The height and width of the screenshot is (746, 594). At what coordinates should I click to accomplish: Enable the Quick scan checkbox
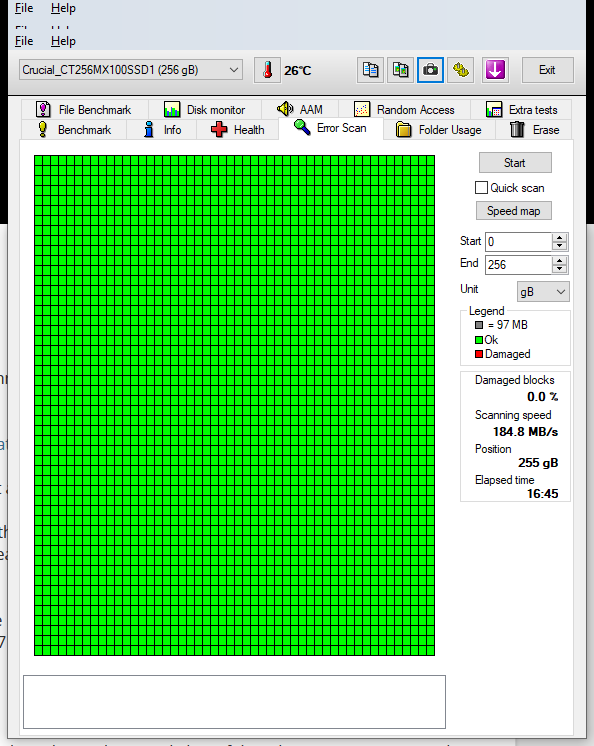click(481, 188)
